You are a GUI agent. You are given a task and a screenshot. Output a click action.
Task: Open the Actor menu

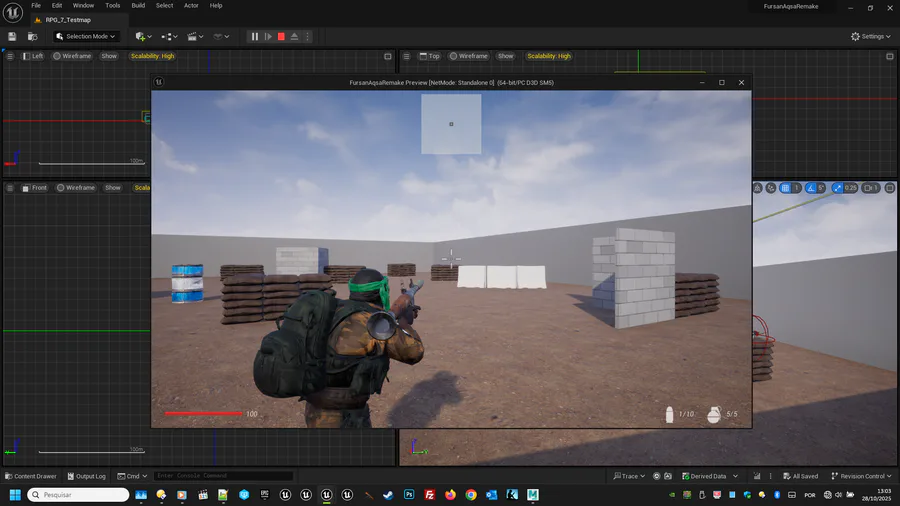click(191, 5)
